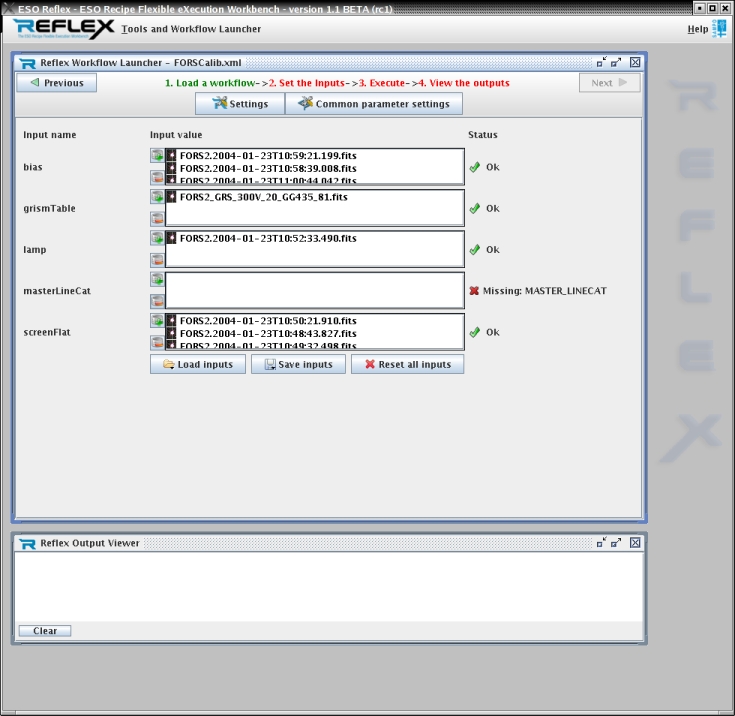This screenshot has height=716, width=735.
Task: Open the Tools and Workflow Launcher menu
Action: (191, 29)
